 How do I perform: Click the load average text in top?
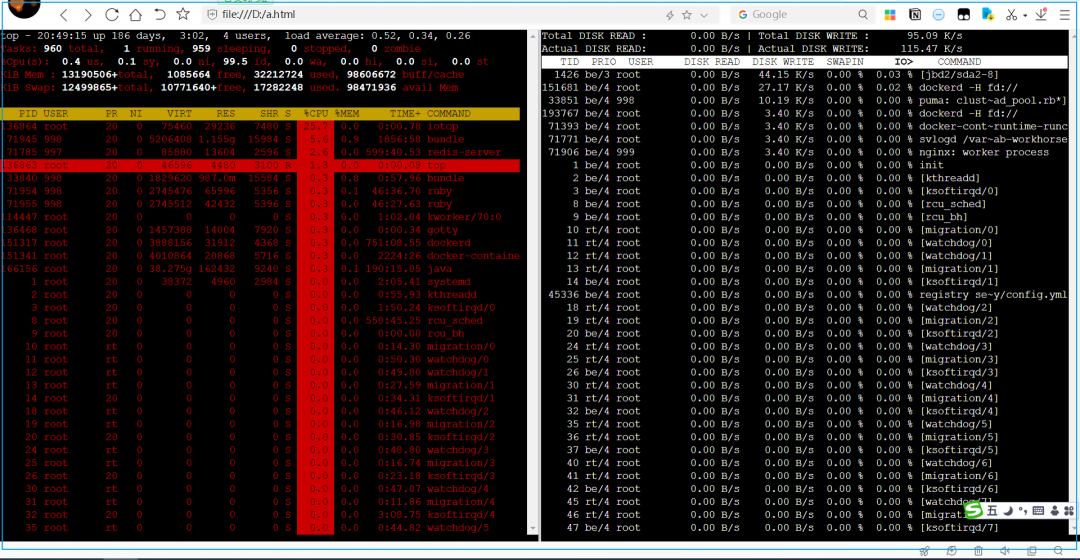pos(377,36)
